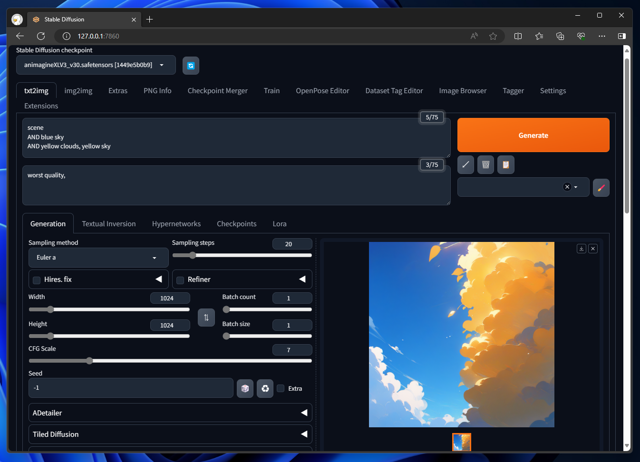Screen dimensions: 640x462
Task: Click the Seed input field
Action: pos(131,388)
